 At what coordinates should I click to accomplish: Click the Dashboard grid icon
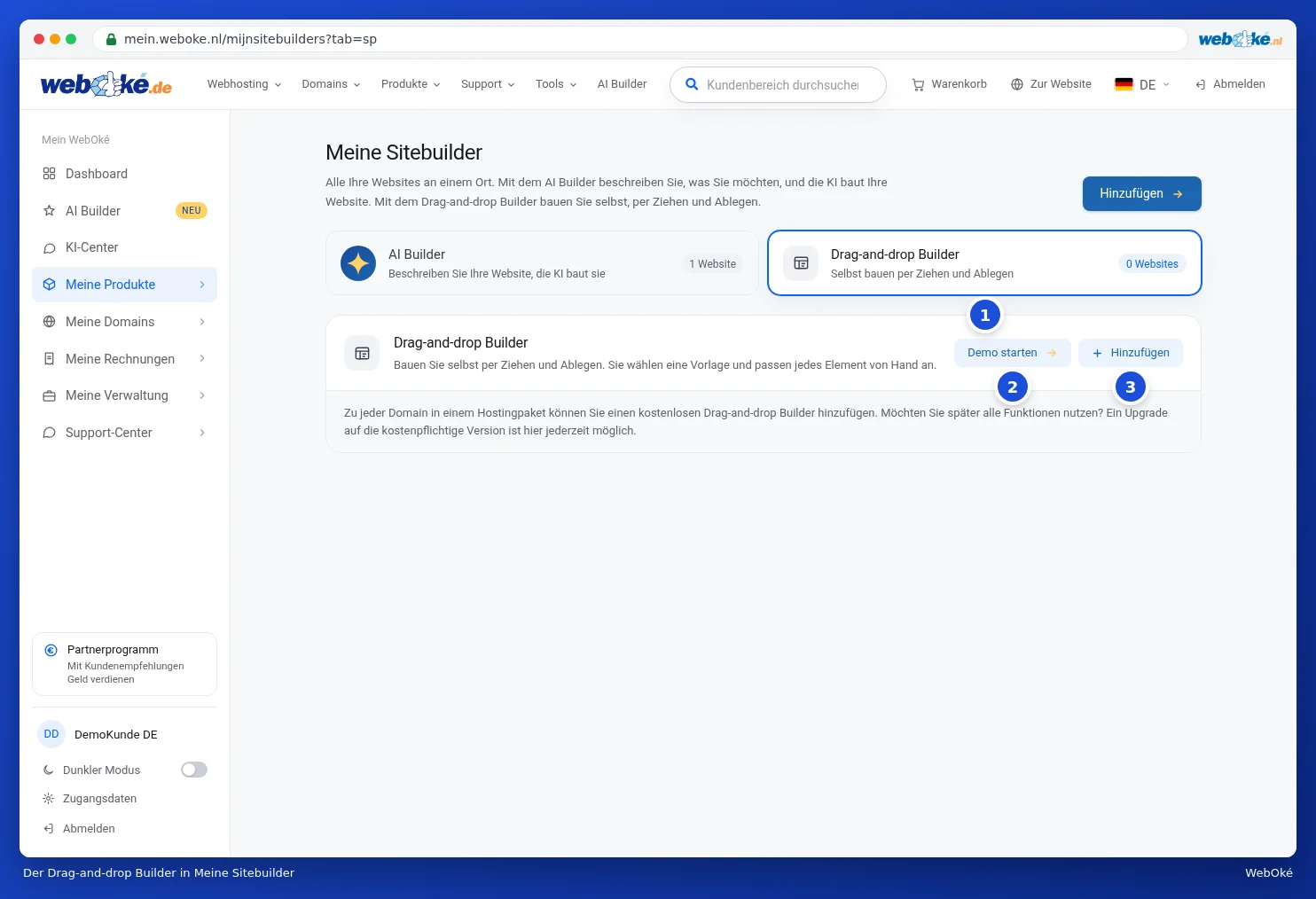pos(49,174)
